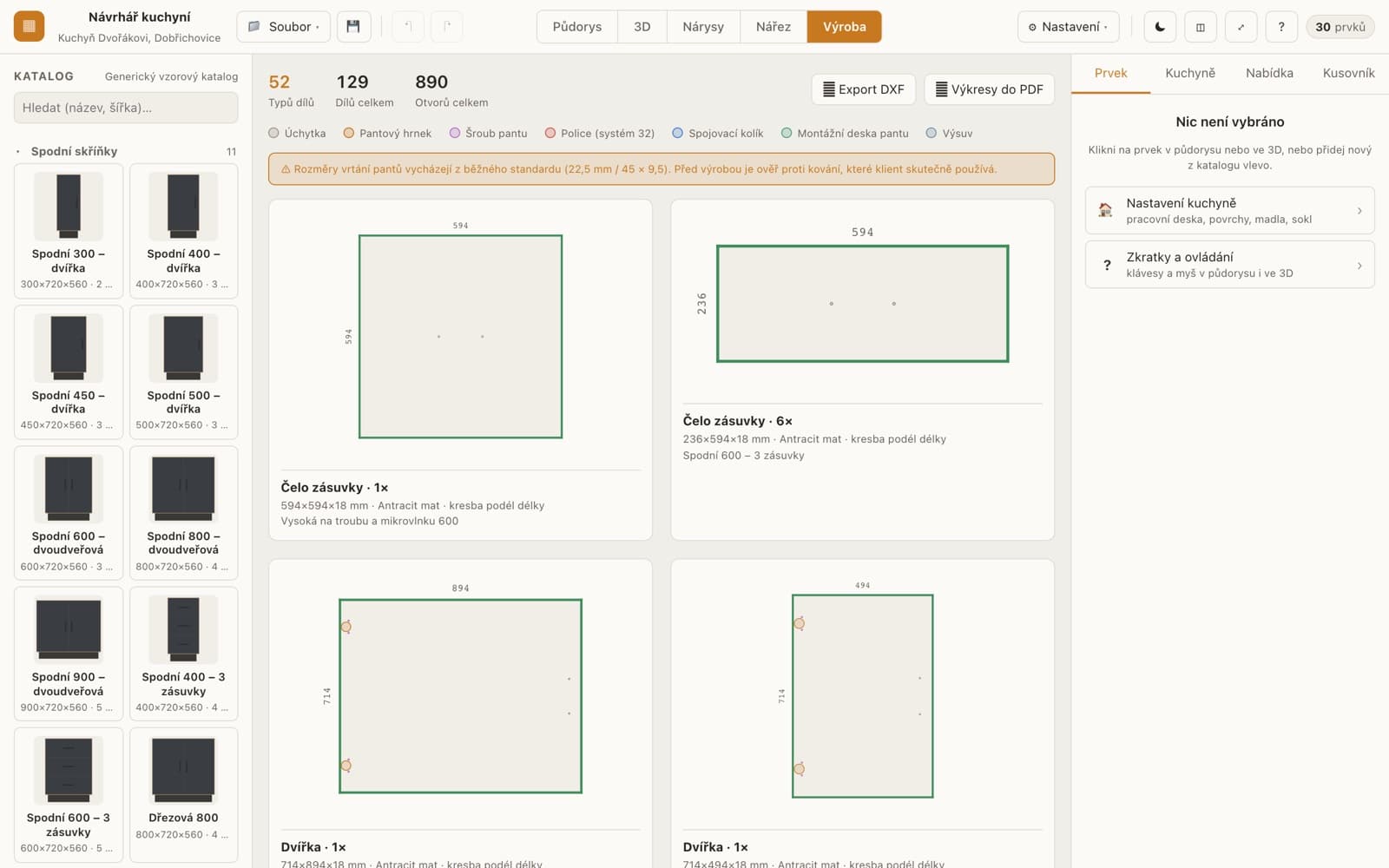Choose the Spodní 900 – dvoudveřová cabinet

(x=69, y=653)
